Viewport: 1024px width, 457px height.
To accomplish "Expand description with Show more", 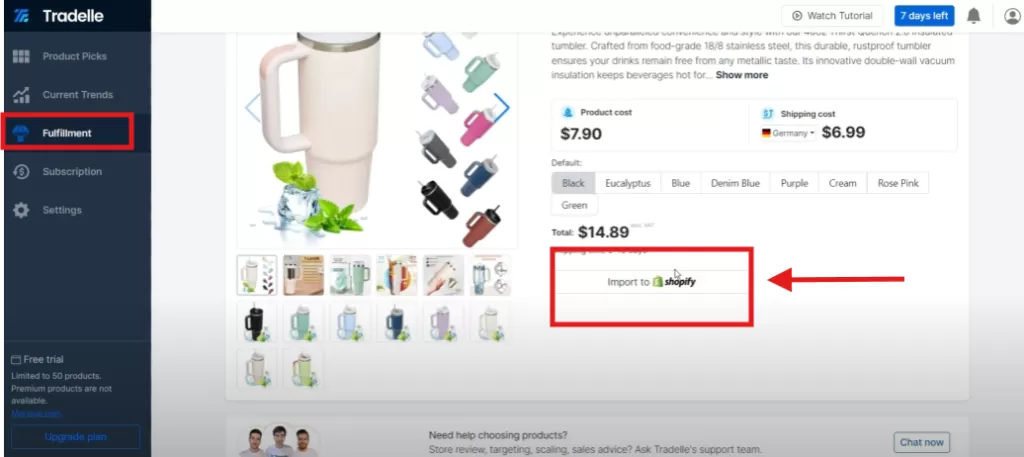I will coord(741,75).
